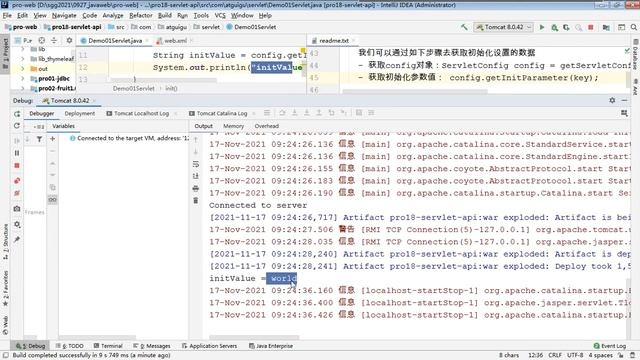Open debugger Settings gear in left sidebar

point(17,224)
